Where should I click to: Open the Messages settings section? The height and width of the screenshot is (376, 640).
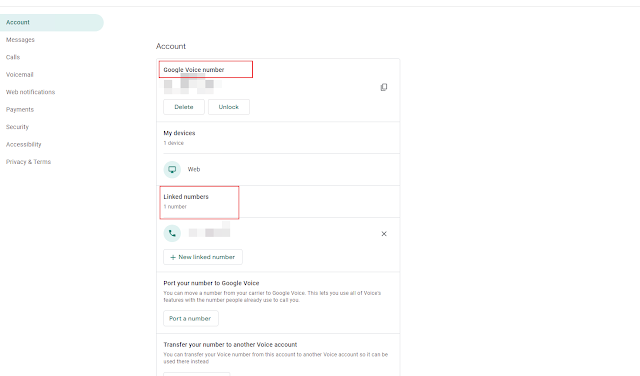tap(20, 40)
